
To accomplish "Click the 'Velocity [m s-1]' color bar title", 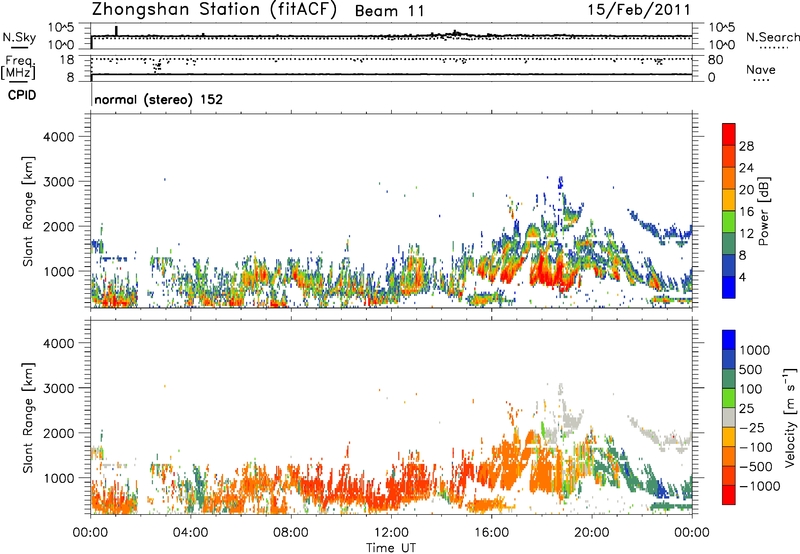I will pyautogui.click(x=790, y=417).
